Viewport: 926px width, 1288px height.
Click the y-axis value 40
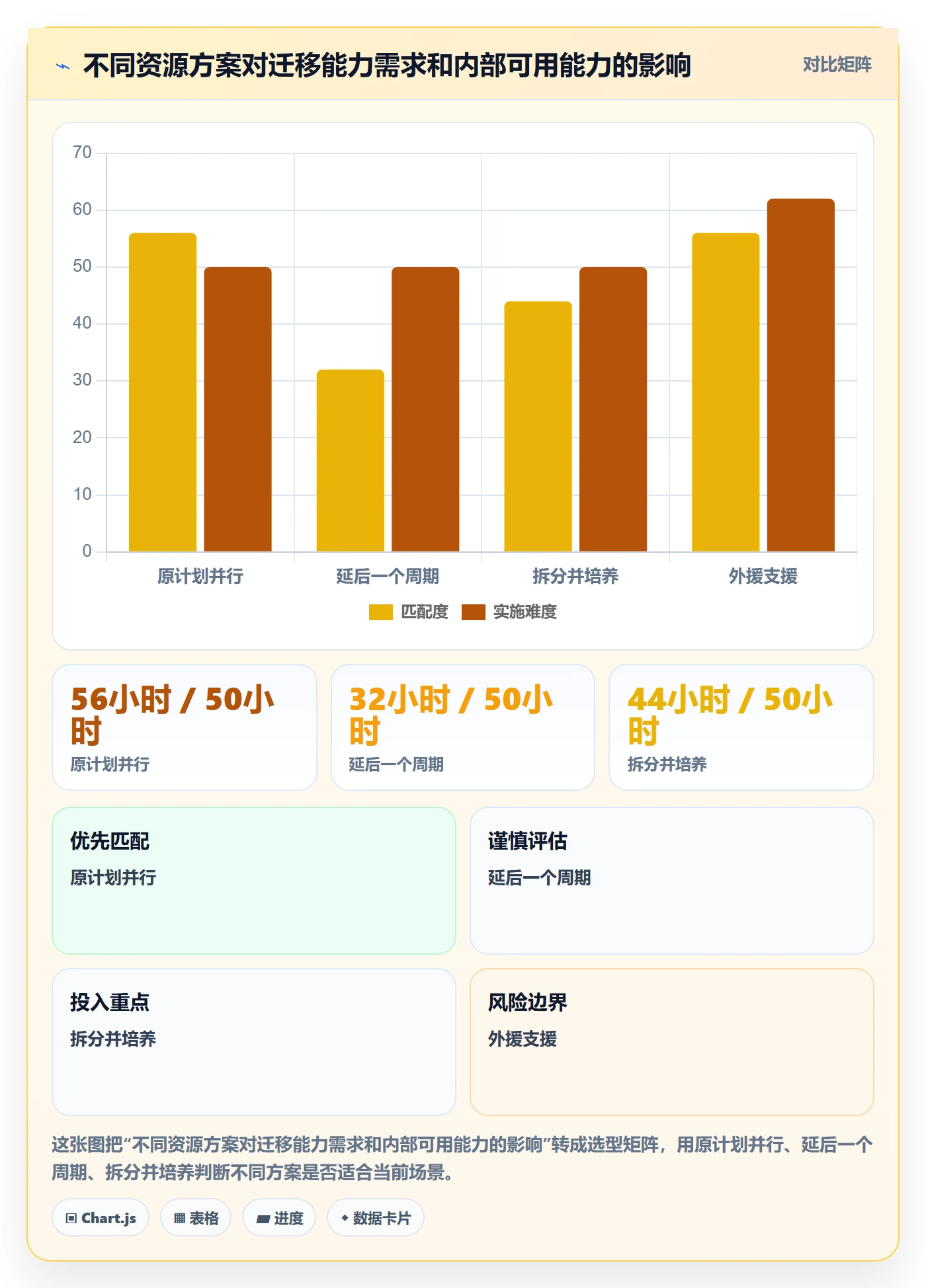click(82, 323)
